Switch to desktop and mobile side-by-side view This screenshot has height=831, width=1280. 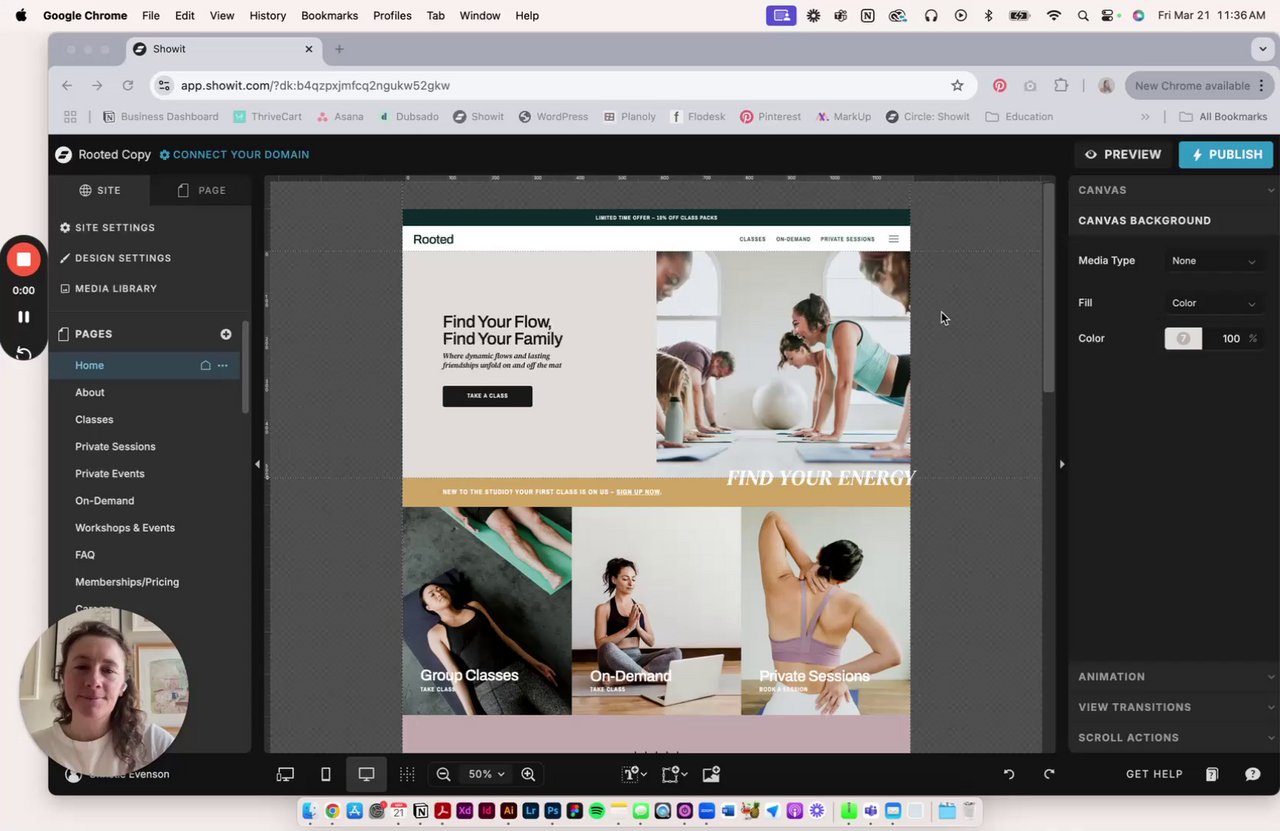click(x=286, y=774)
